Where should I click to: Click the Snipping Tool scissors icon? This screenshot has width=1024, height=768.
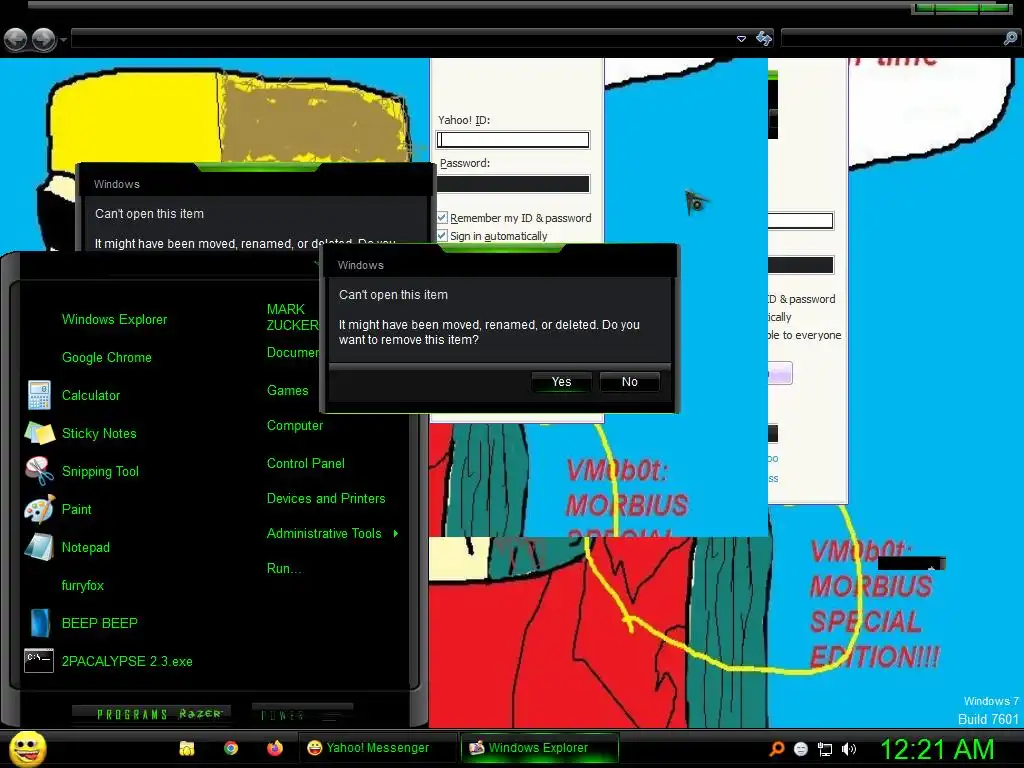click(x=39, y=471)
